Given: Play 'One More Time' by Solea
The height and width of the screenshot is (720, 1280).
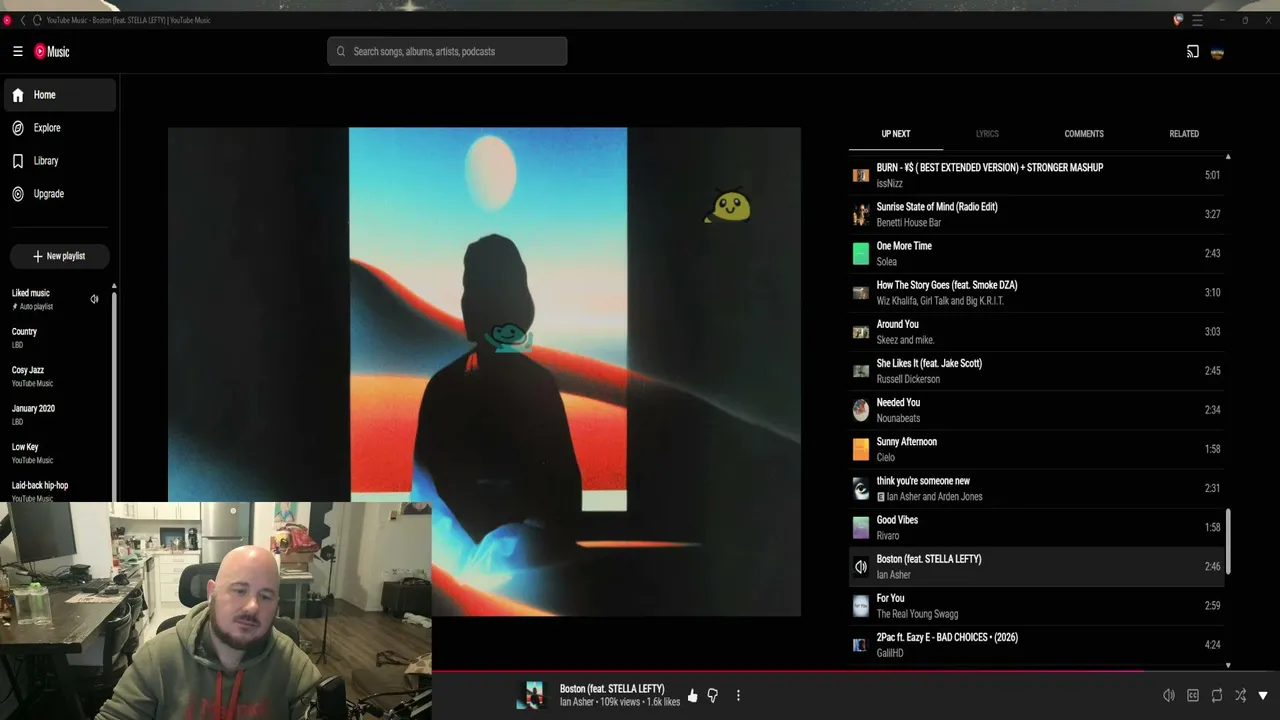Looking at the screenshot, I should 1036,253.
